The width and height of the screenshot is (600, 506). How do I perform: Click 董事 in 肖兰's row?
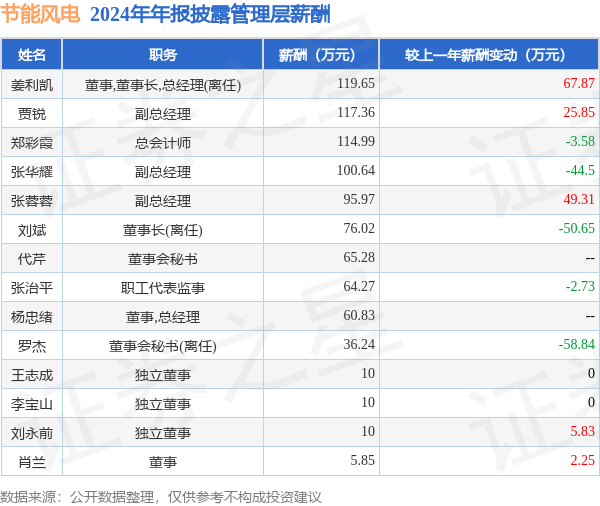pyautogui.click(x=163, y=462)
